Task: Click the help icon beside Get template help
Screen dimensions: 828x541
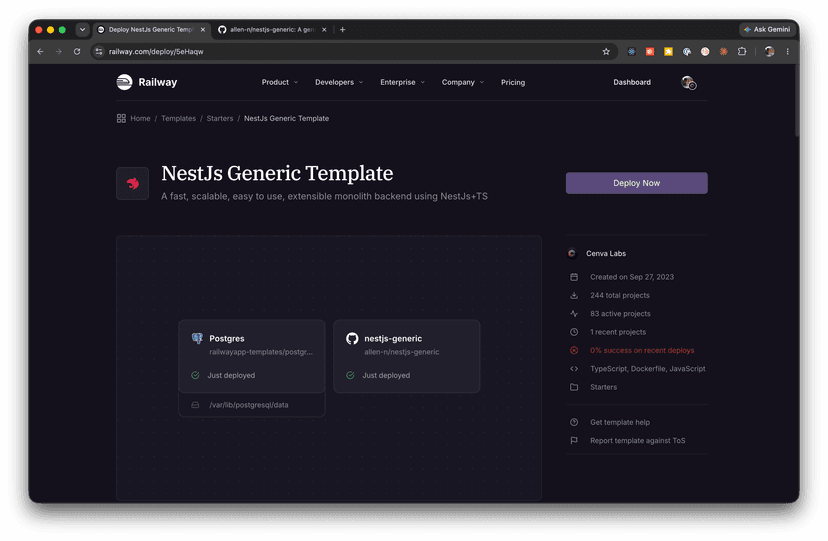Action: click(574, 422)
